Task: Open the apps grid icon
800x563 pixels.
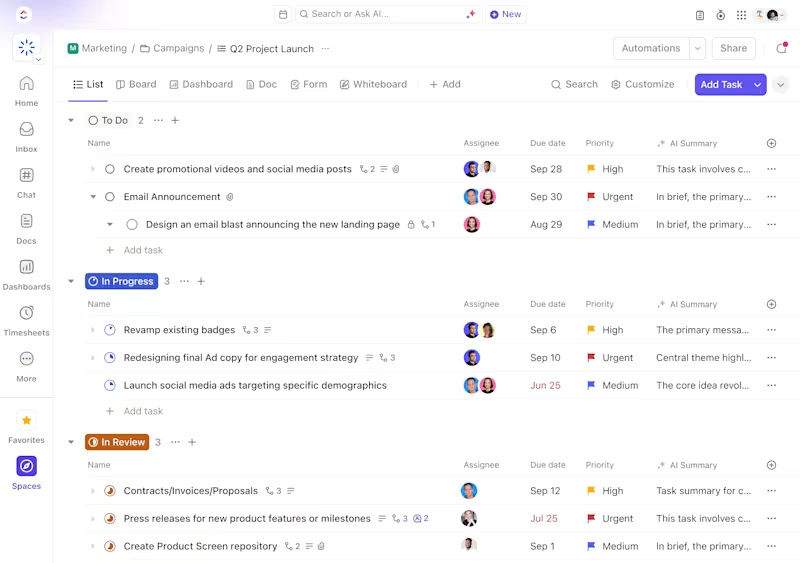Action: click(741, 15)
